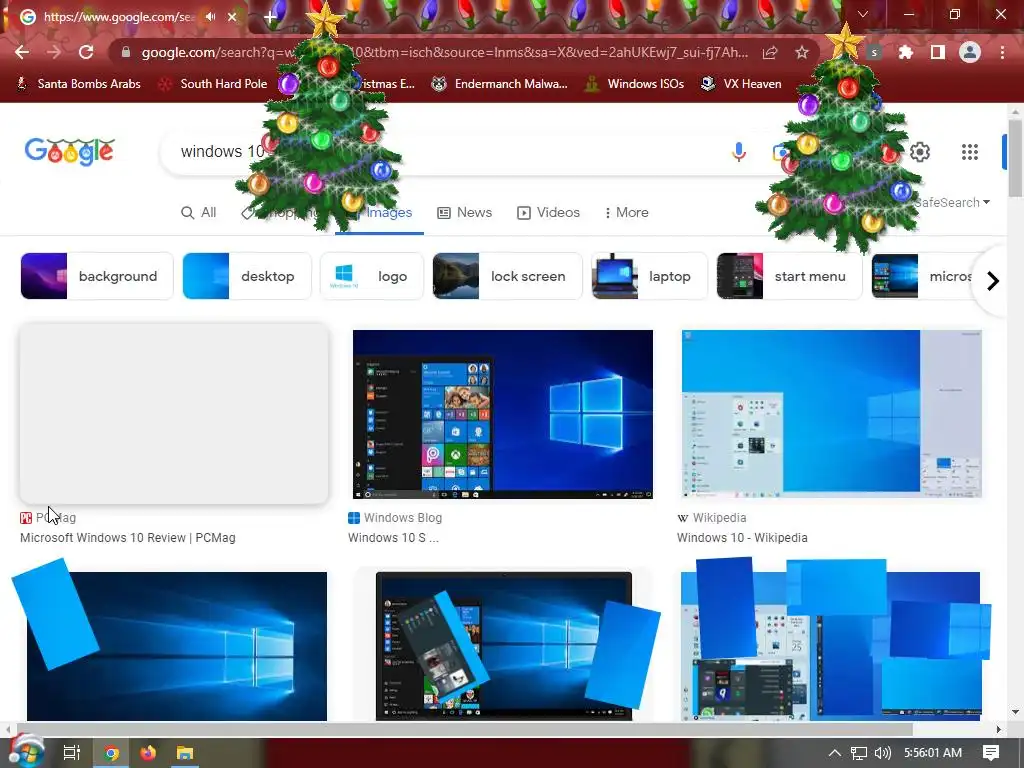Switch to Chrome on the taskbar
Image resolution: width=1024 pixels, height=768 pixels.
[x=112, y=752]
